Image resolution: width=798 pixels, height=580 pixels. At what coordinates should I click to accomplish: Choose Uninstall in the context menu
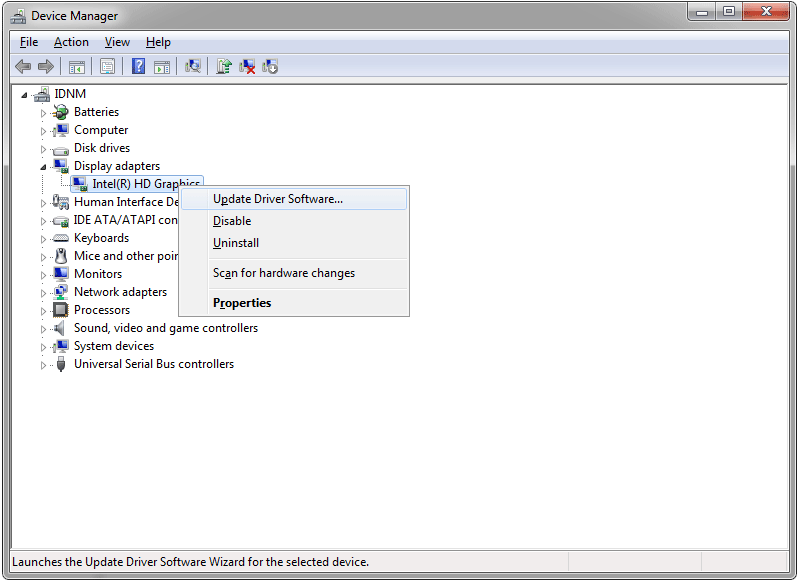(x=294, y=243)
